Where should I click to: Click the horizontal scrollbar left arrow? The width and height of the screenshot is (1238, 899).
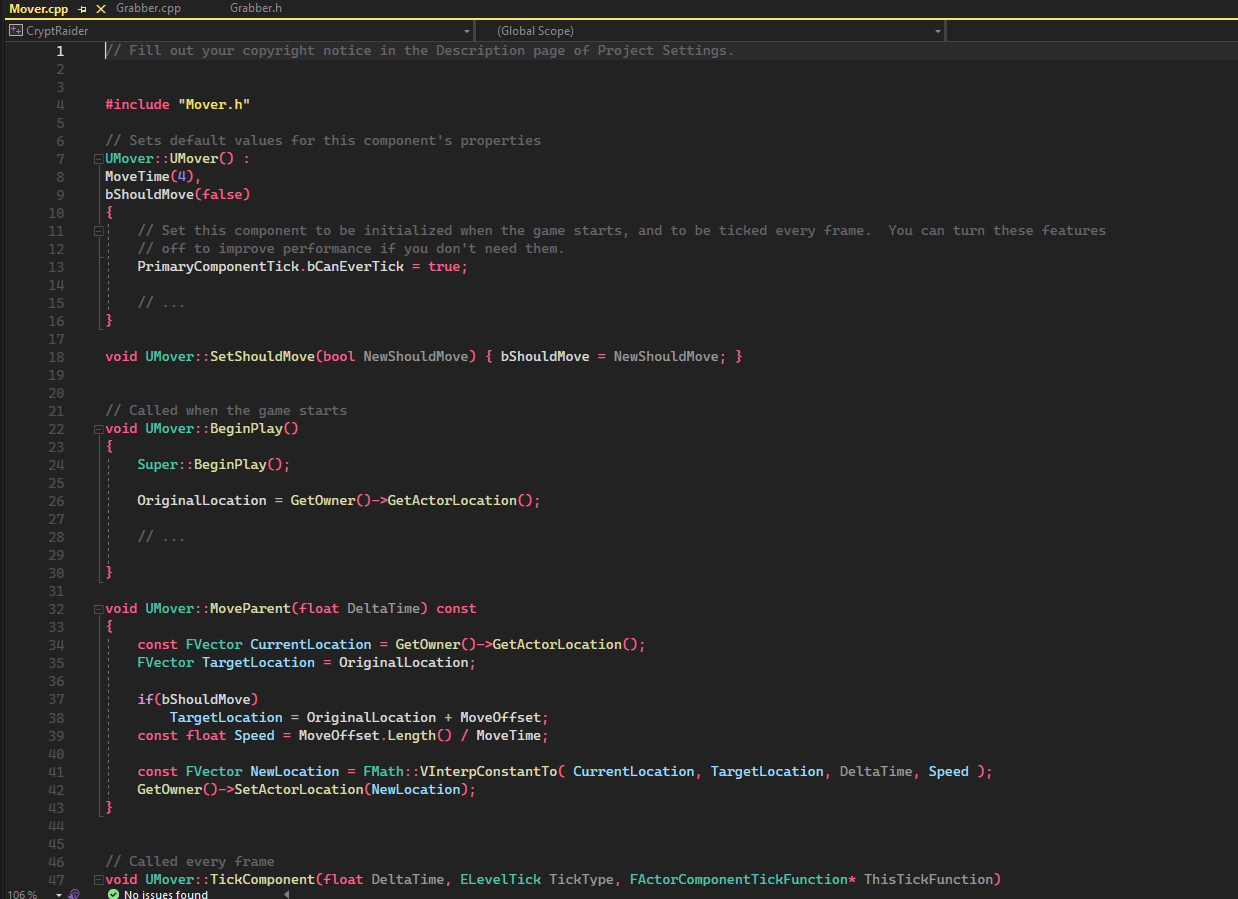(287, 894)
